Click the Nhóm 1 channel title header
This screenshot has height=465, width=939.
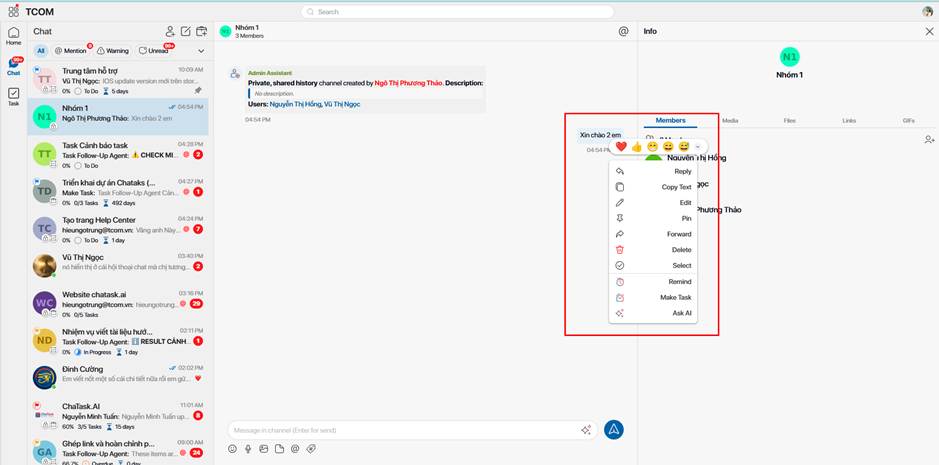(x=247, y=28)
